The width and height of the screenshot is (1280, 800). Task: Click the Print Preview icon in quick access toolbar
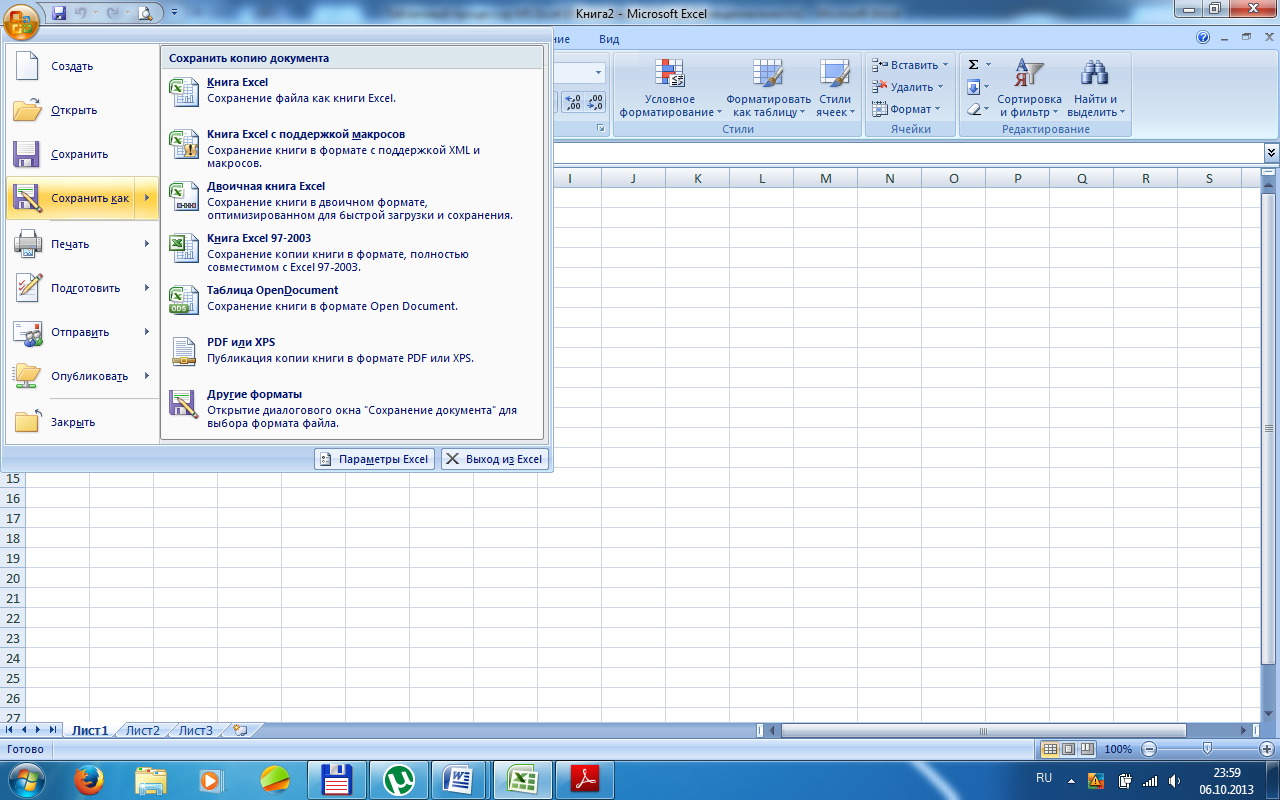145,13
